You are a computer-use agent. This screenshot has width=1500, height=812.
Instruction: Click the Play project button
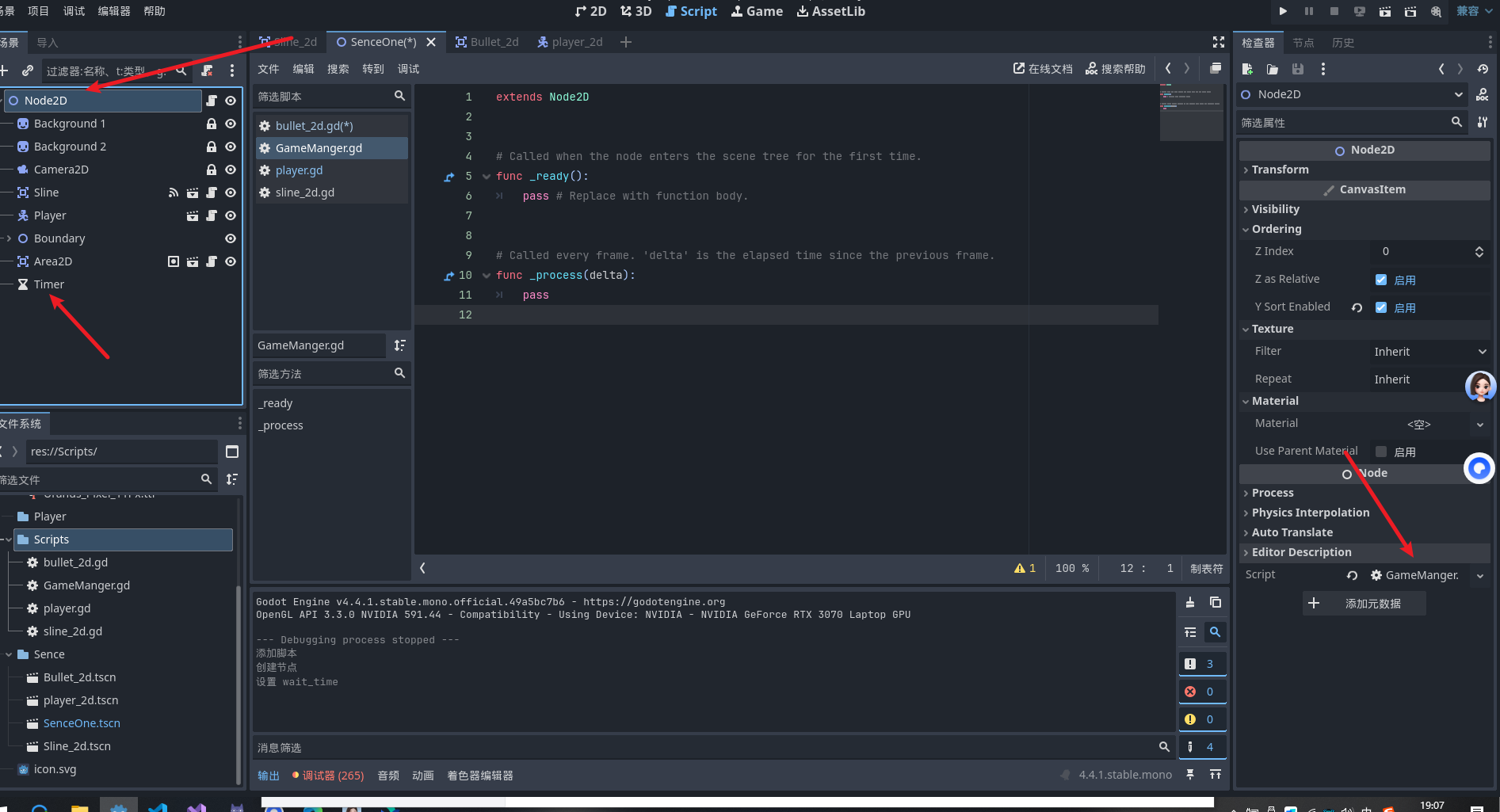1283,11
